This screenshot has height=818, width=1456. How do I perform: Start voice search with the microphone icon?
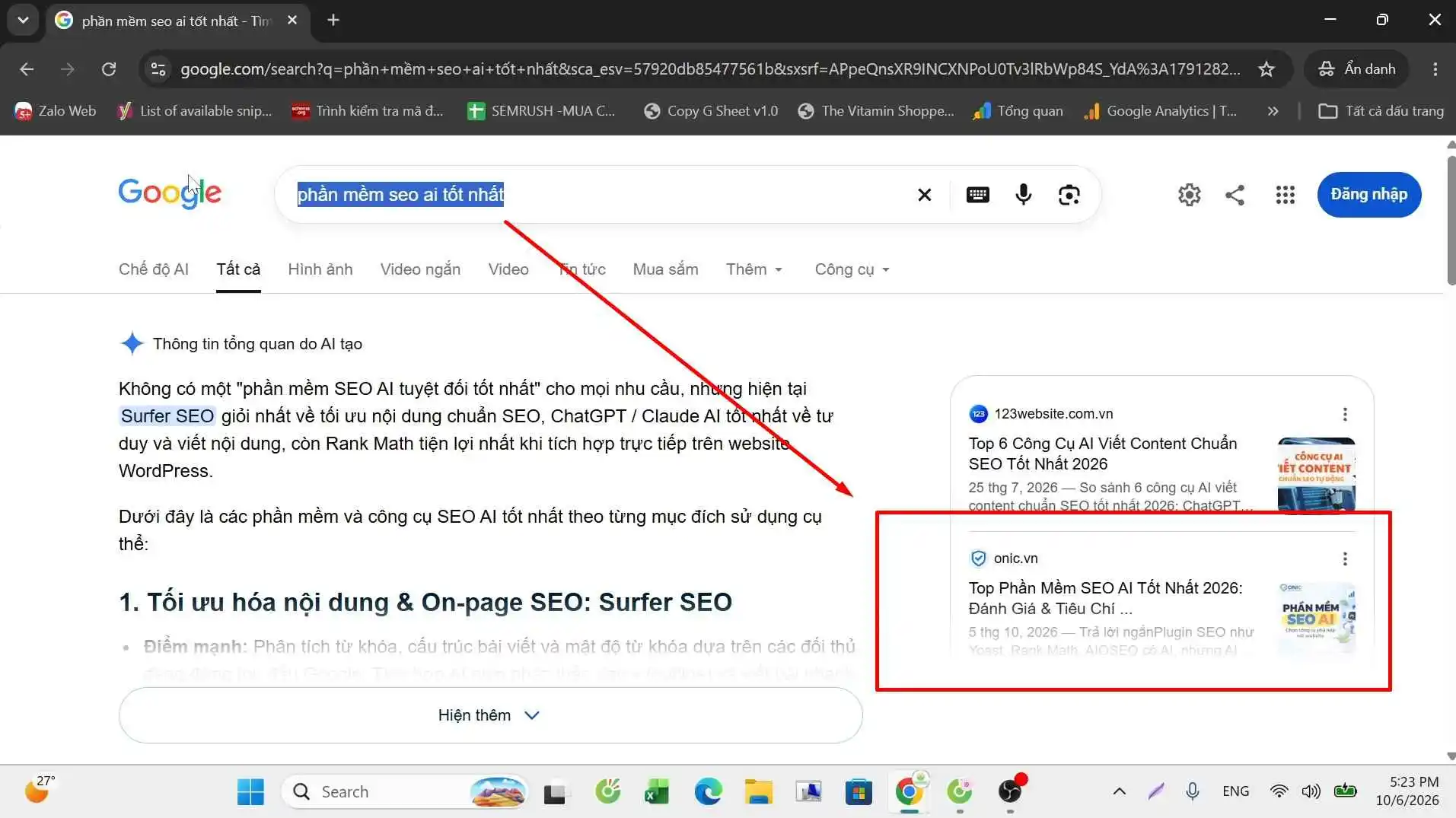click(1023, 195)
